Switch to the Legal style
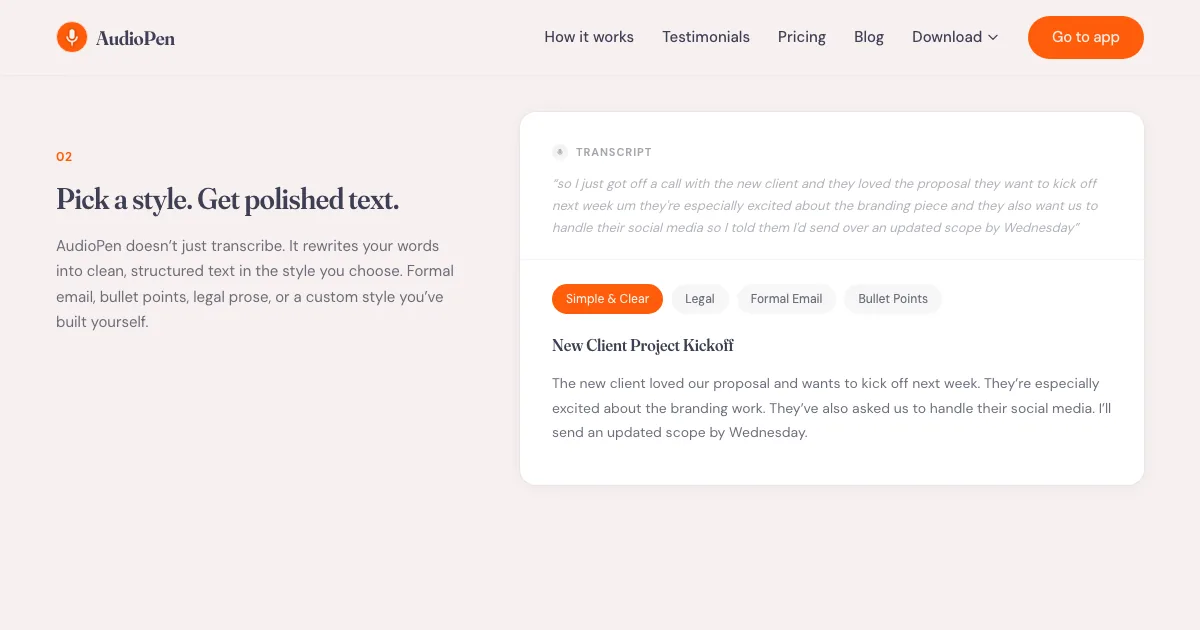This screenshot has width=1200, height=630. pyautogui.click(x=700, y=299)
